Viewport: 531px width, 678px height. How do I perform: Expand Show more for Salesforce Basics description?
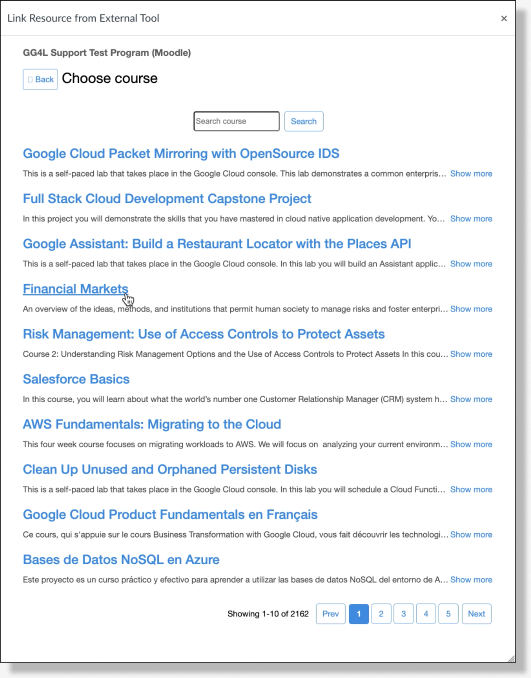click(471, 399)
